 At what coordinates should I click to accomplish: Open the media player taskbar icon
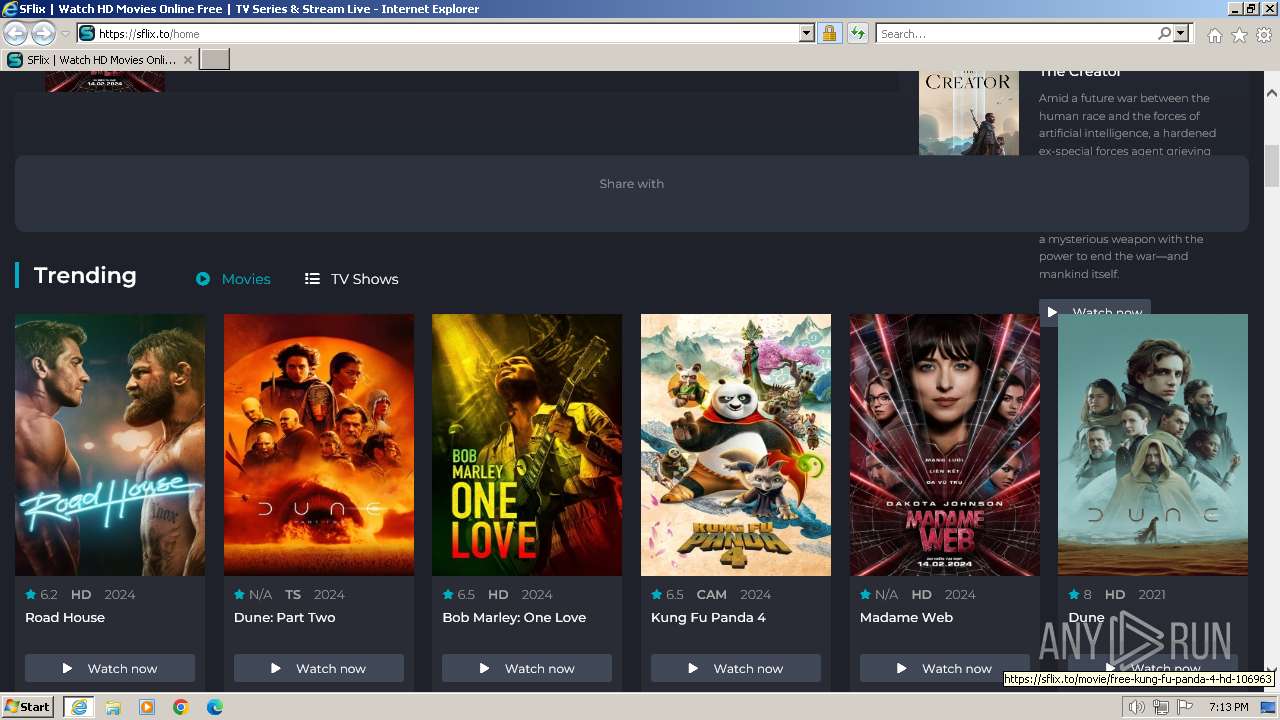pos(147,707)
